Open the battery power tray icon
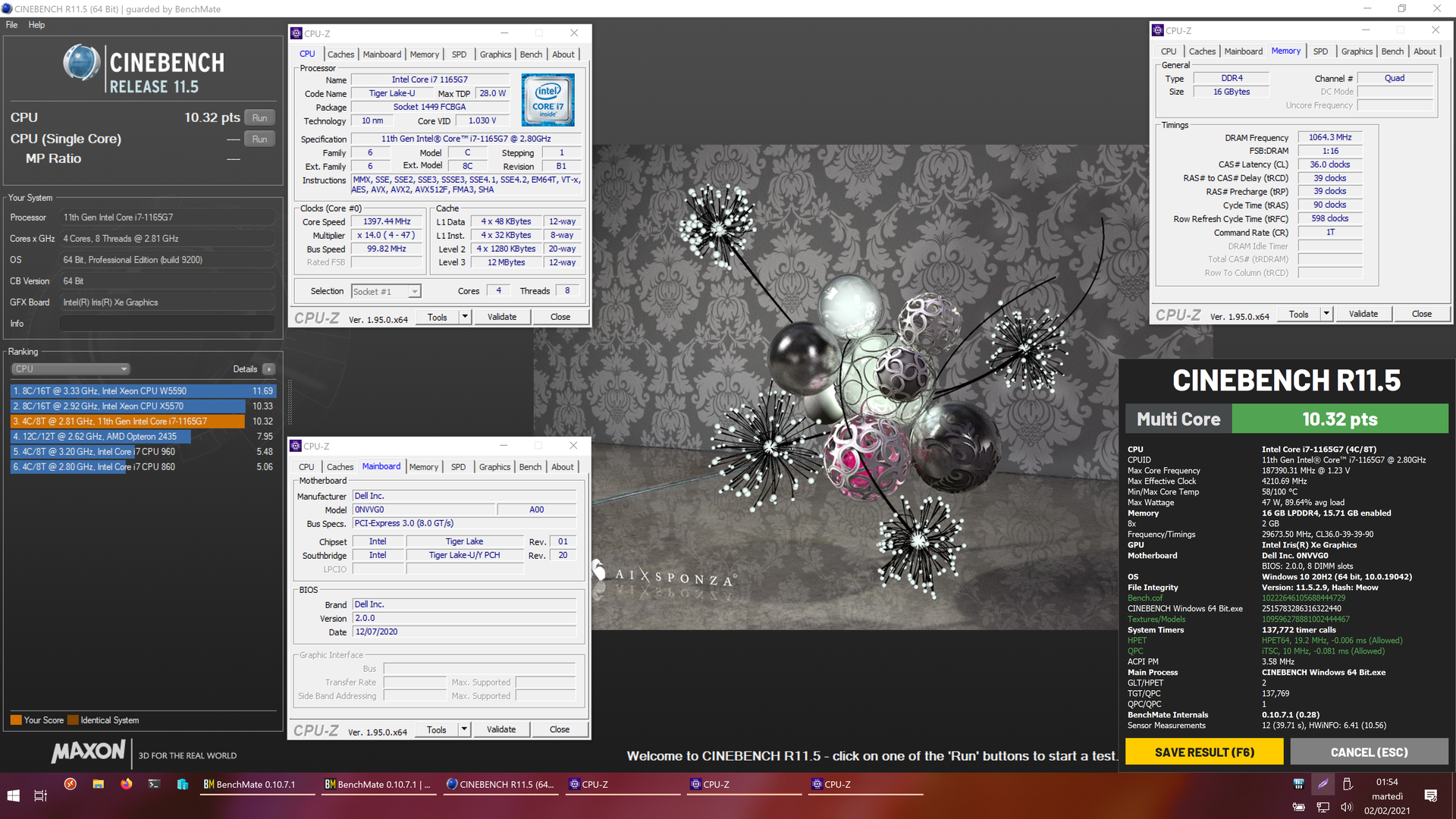This screenshot has width=1456, height=819. pyautogui.click(x=1298, y=807)
